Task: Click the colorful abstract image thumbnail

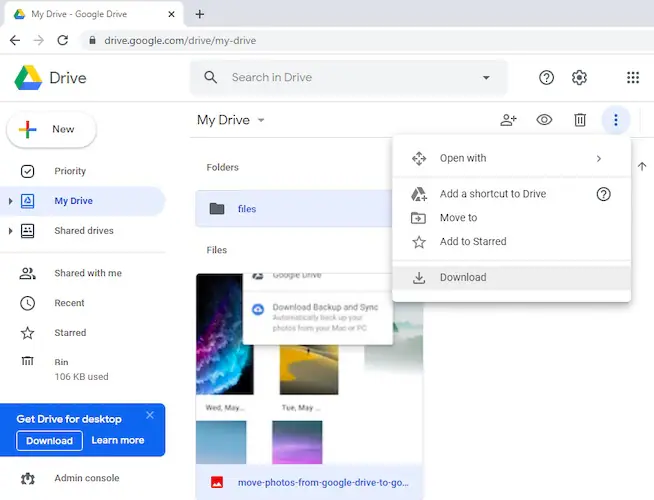Action: pyautogui.click(x=224, y=334)
